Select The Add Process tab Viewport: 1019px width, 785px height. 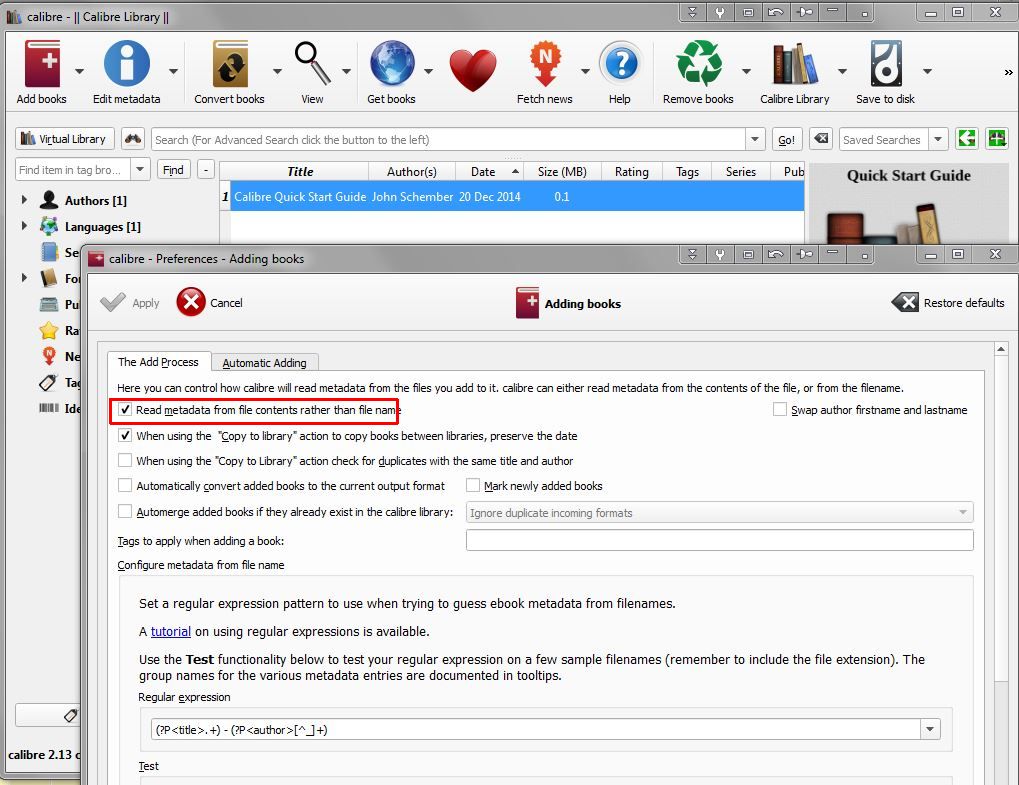coord(159,362)
